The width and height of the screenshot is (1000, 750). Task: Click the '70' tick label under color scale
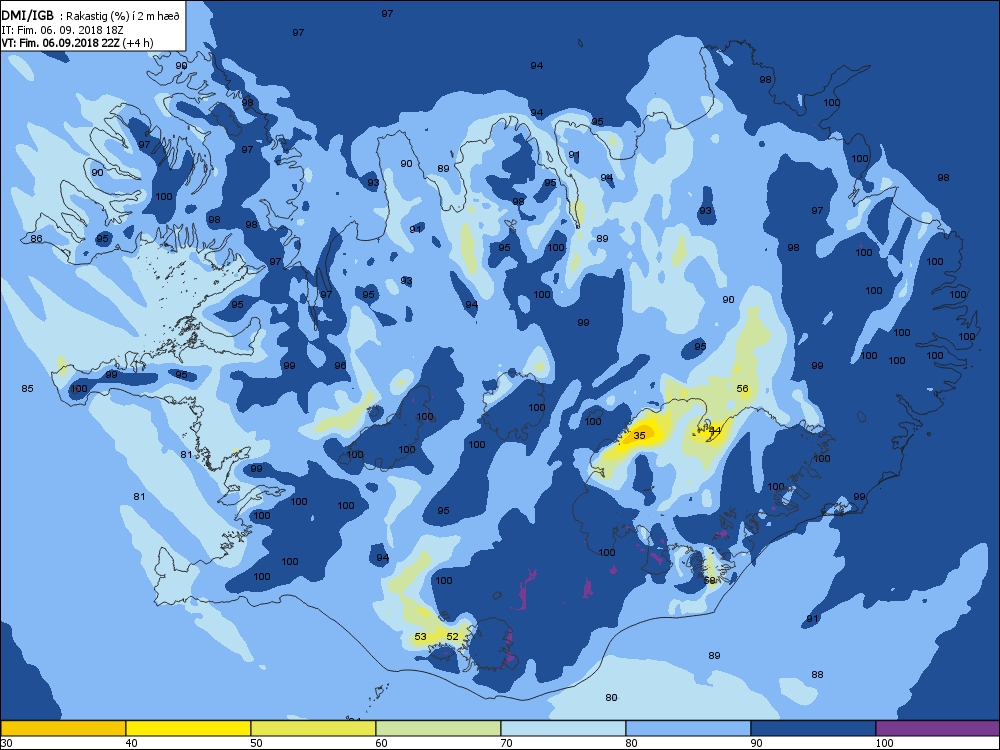[506, 743]
